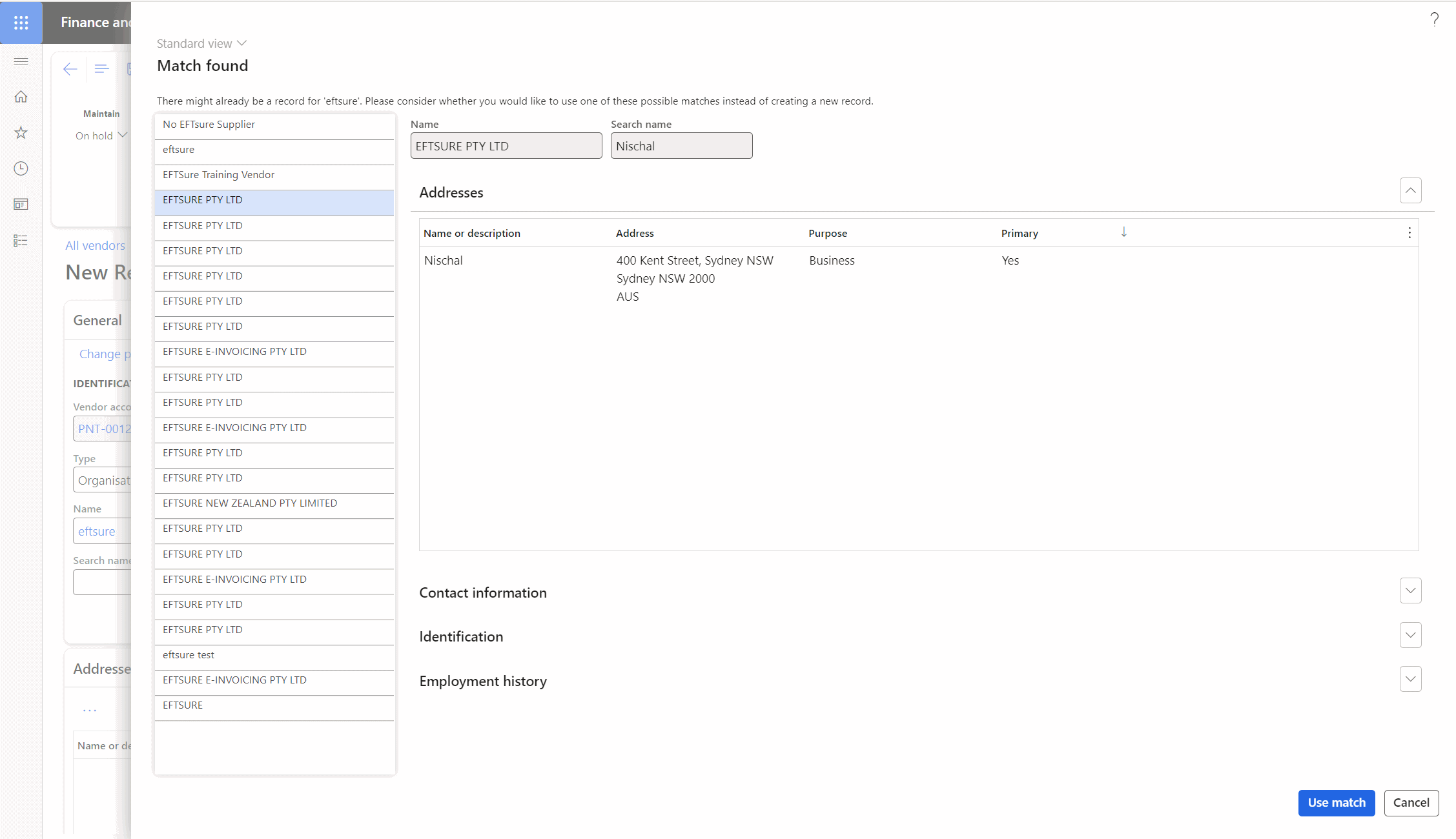The image size is (1456, 839).
Task: Open the Standard view dropdown
Action: click(201, 43)
